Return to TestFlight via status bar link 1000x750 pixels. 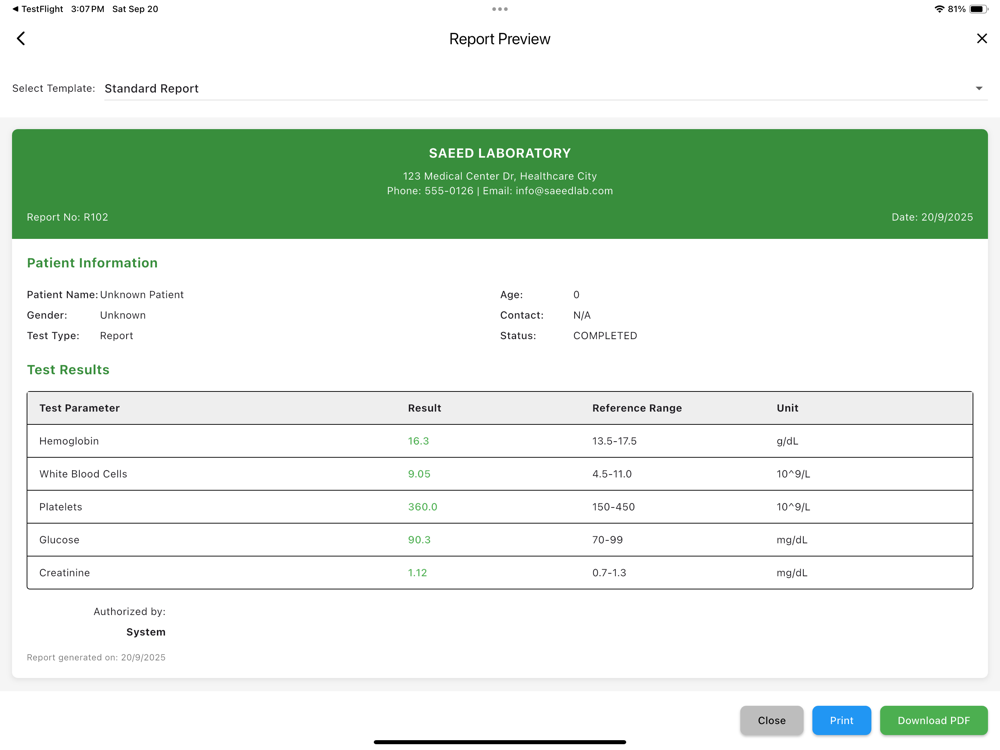(38, 9)
